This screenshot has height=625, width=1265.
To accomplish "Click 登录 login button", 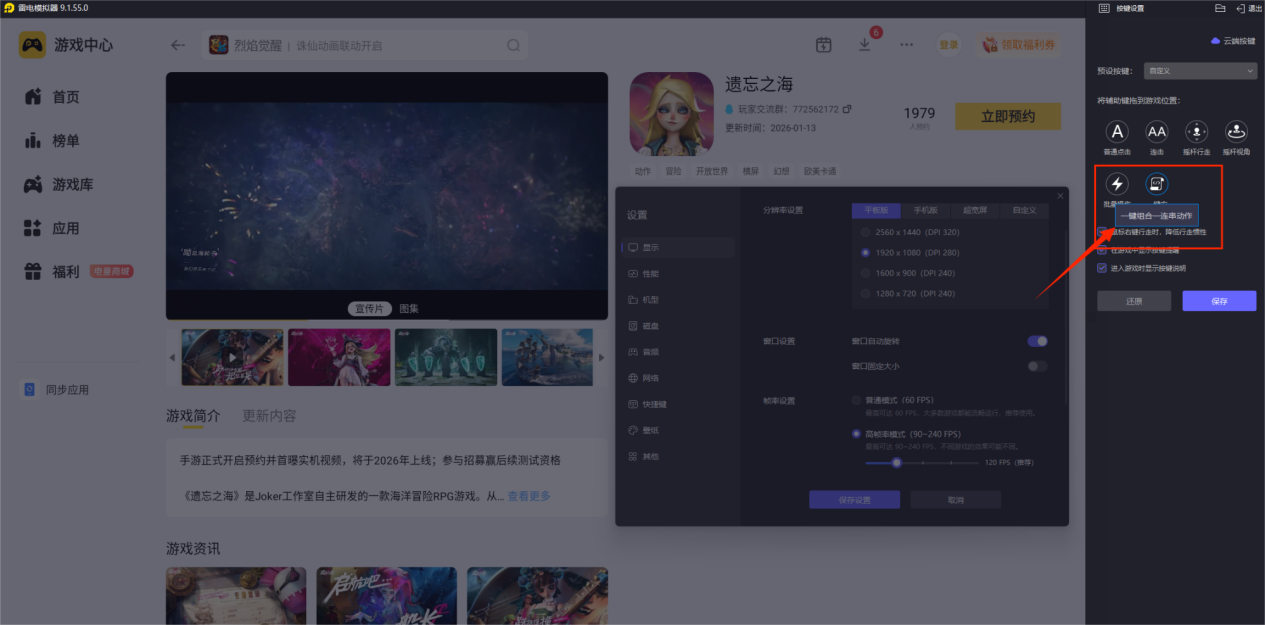I will [948, 45].
